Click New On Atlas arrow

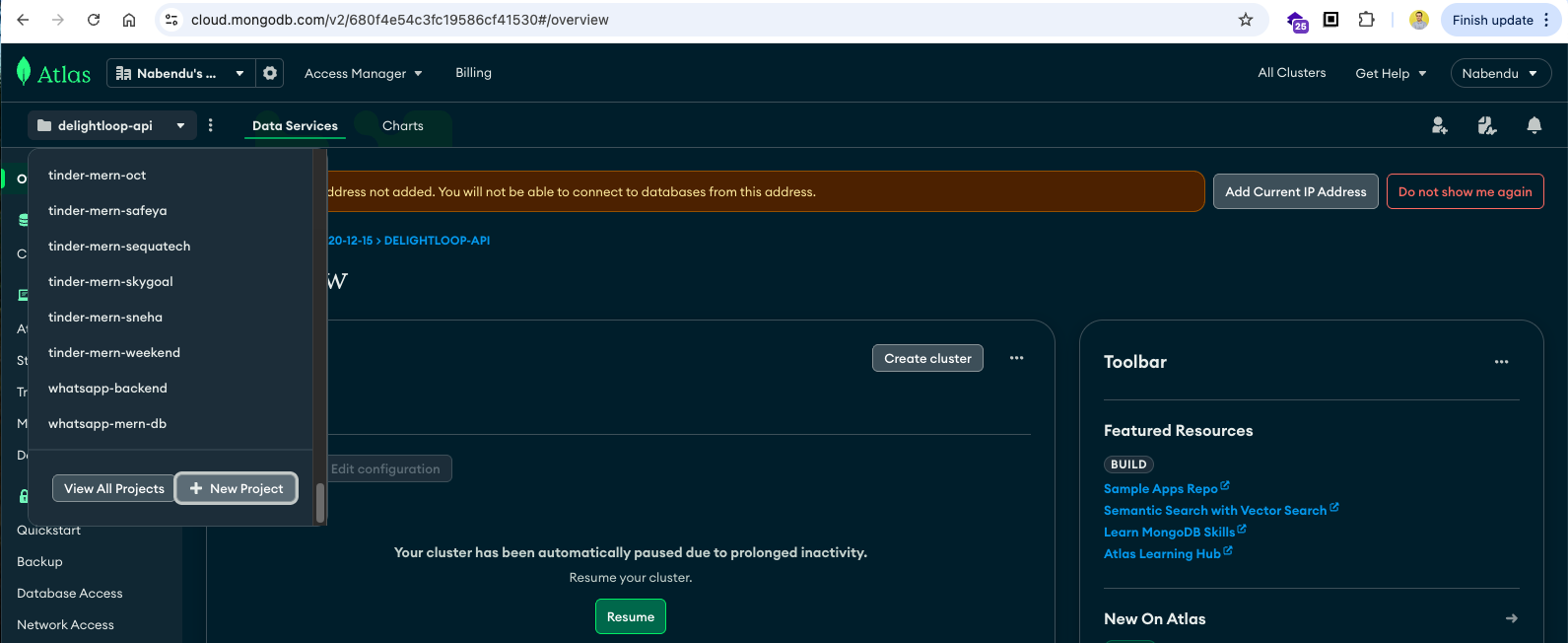[x=1512, y=618]
